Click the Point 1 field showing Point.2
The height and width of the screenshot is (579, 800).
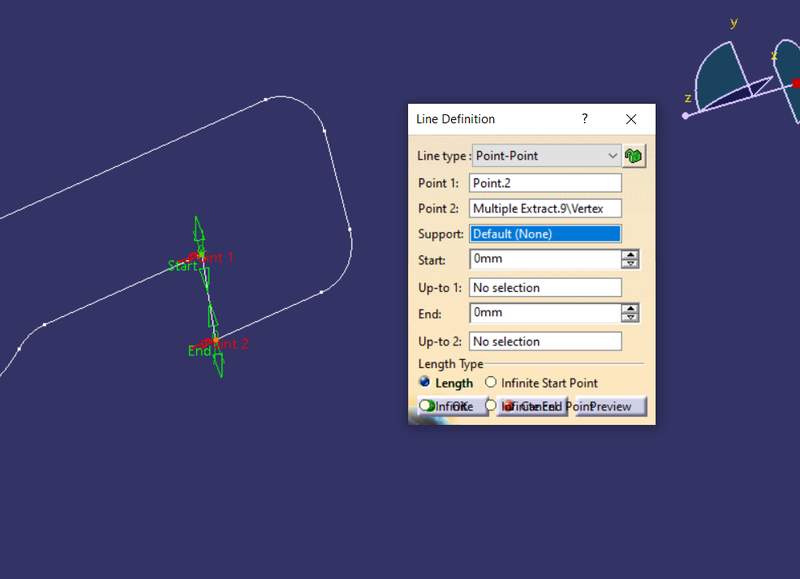click(545, 183)
